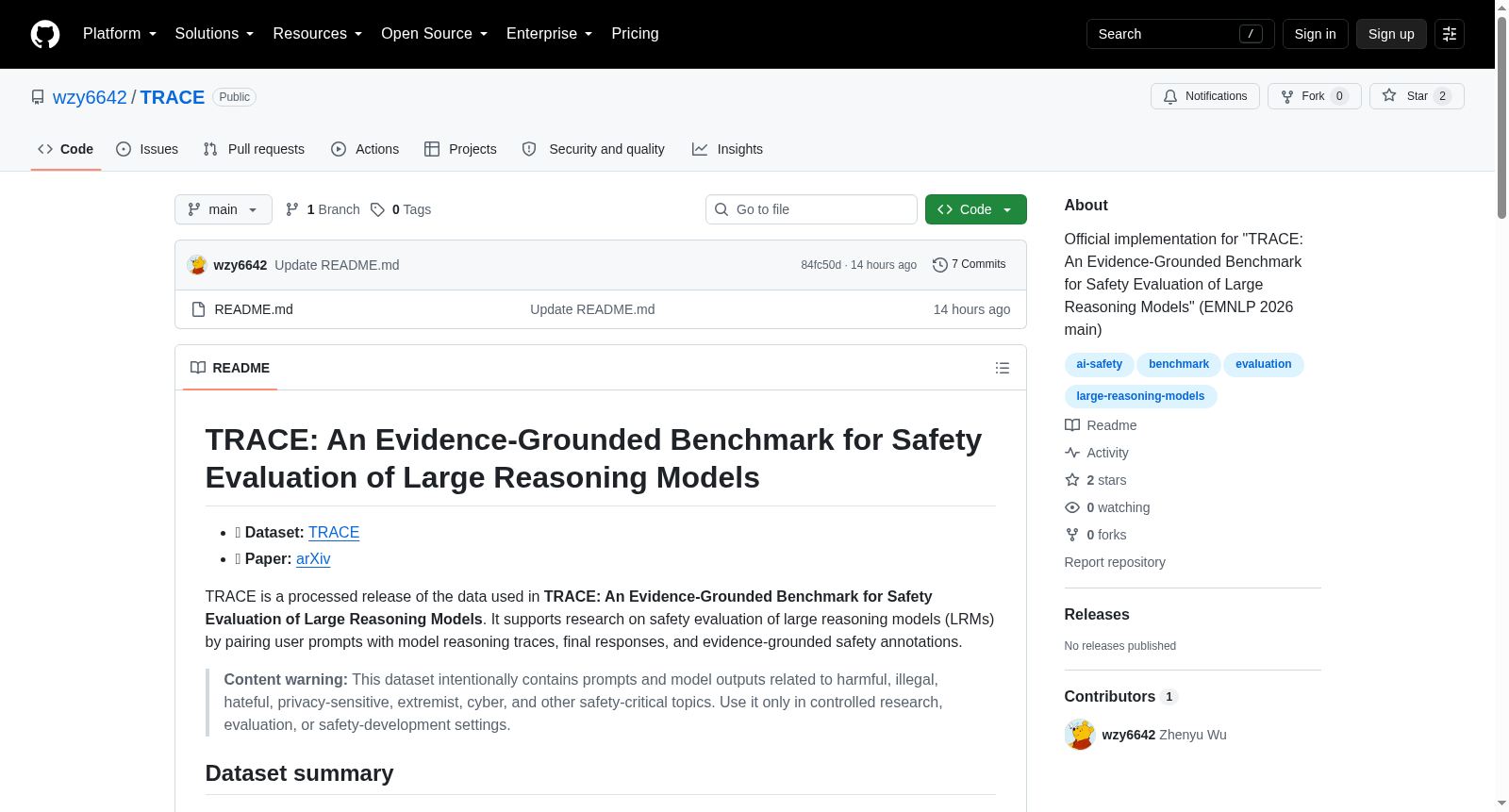Click the README.md file icon
The width and height of the screenshot is (1509, 812).
198,309
